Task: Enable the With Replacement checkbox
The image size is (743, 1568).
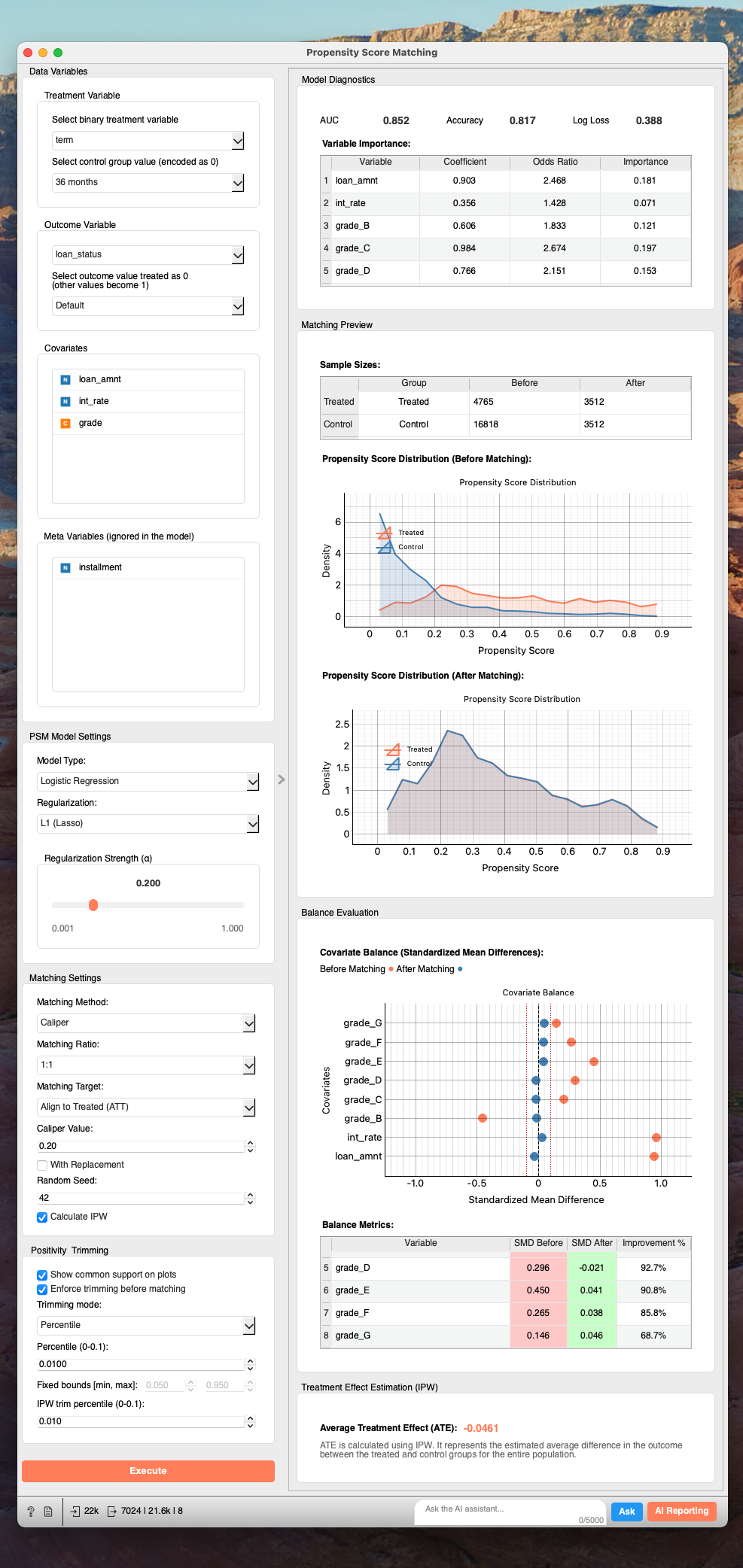Action: pyautogui.click(x=42, y=1165)
